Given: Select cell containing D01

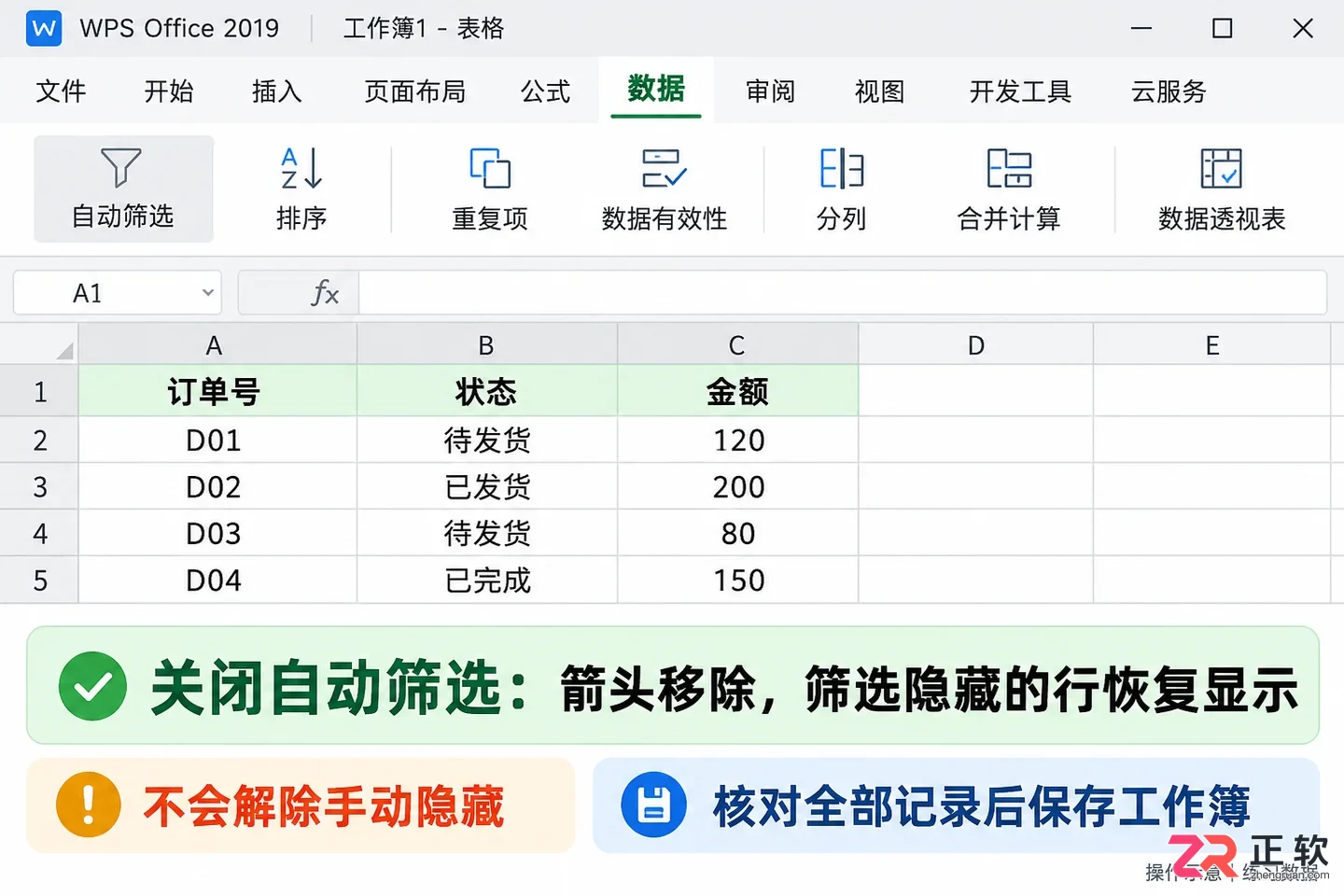Looking at the screenshot, I should [217, 440].
